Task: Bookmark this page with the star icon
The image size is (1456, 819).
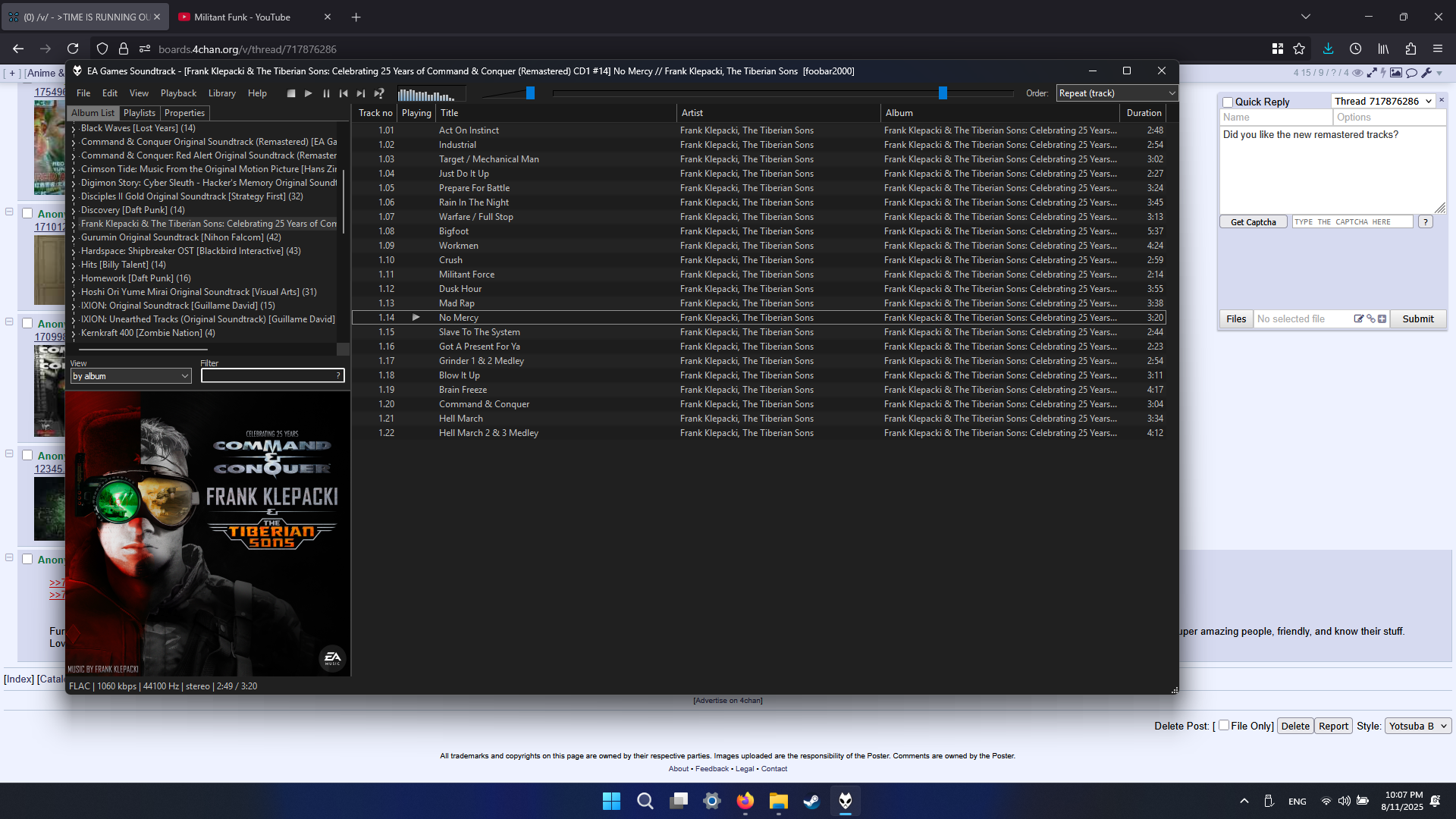Action: (x=1299, y=49)
